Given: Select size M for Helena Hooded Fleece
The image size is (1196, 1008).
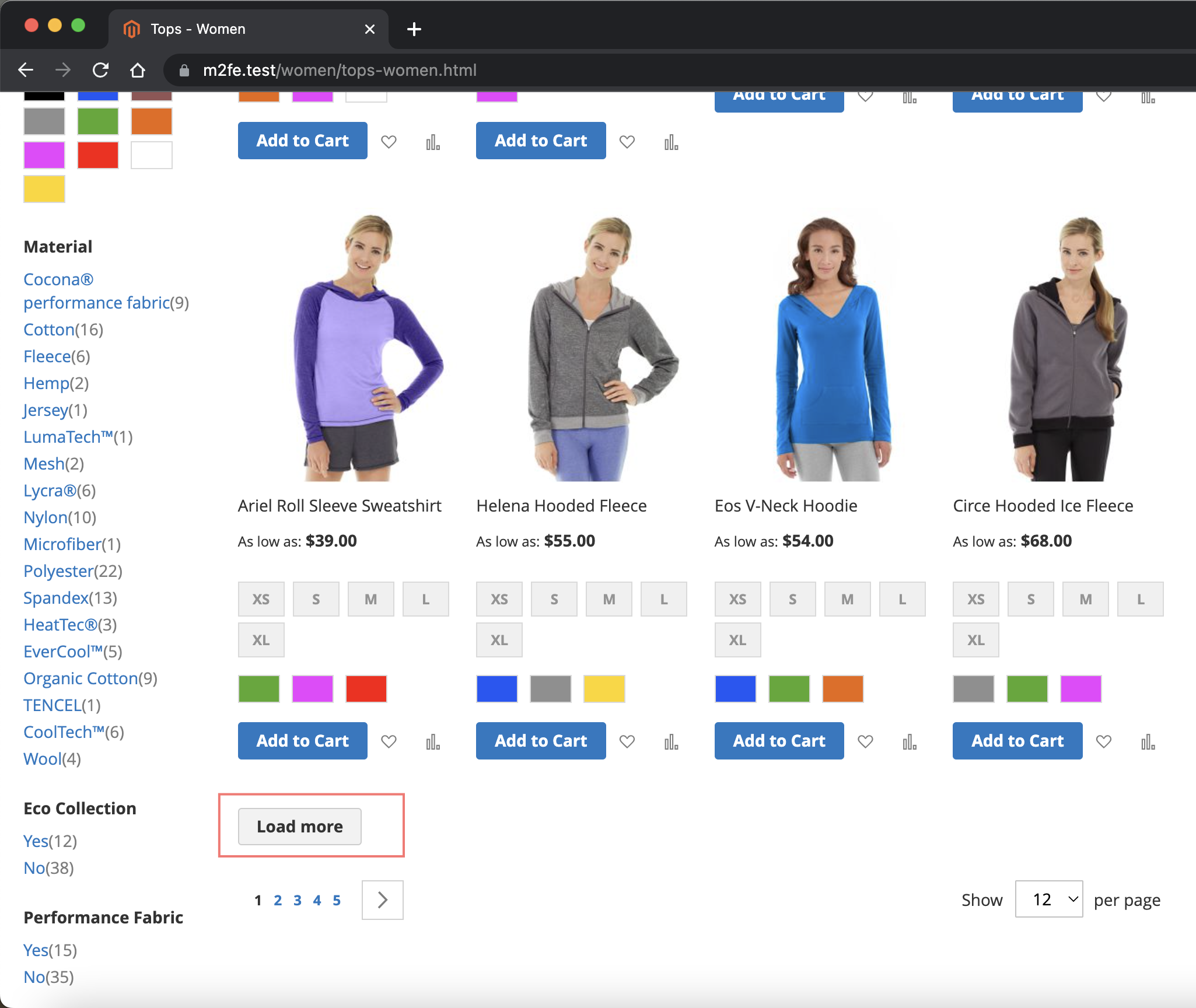Looking at the screenshot, I should 609,599.
